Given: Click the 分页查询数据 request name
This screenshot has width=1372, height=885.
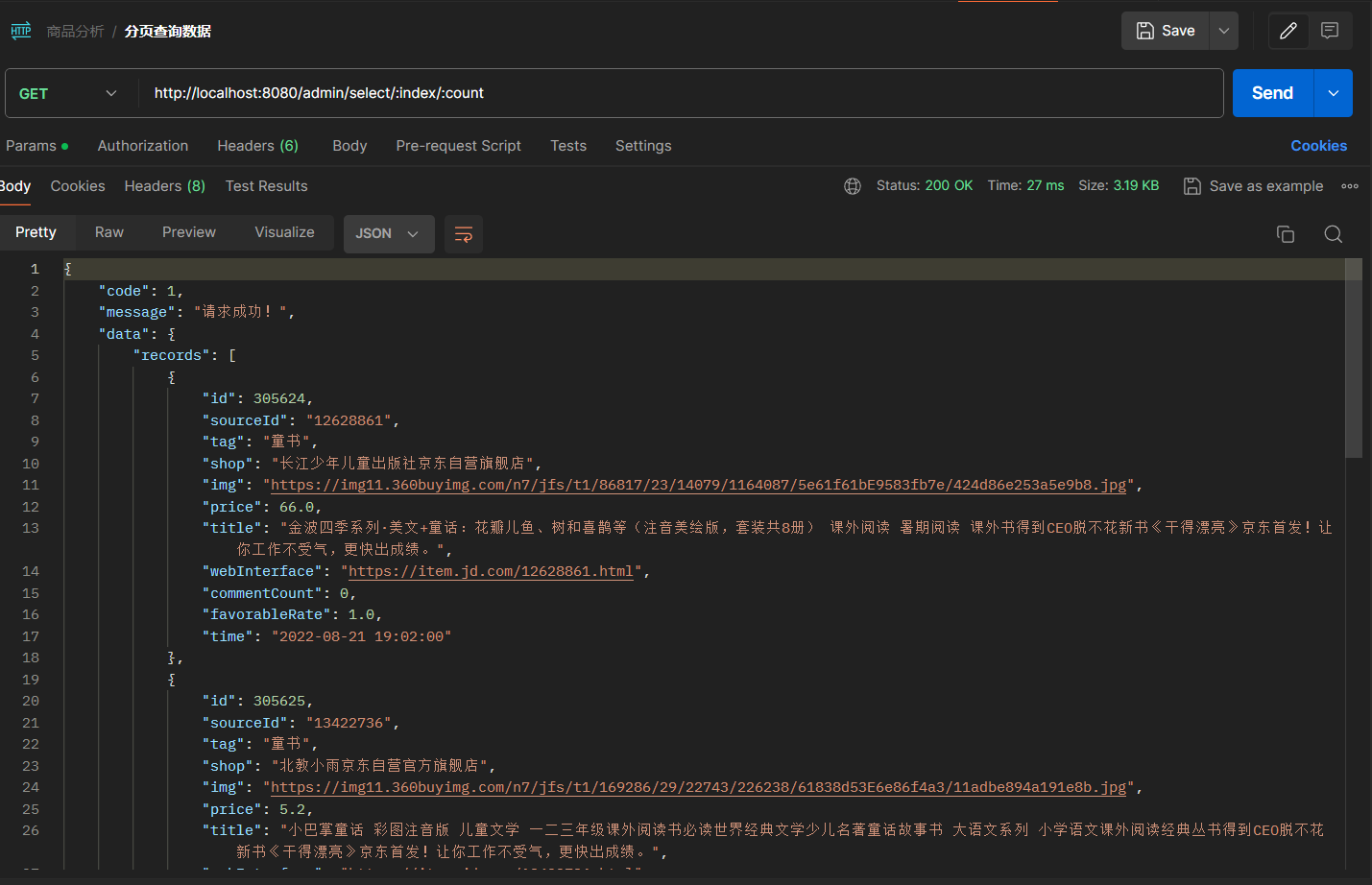Looking at the screenshot, I should click(x=168, y=32).
